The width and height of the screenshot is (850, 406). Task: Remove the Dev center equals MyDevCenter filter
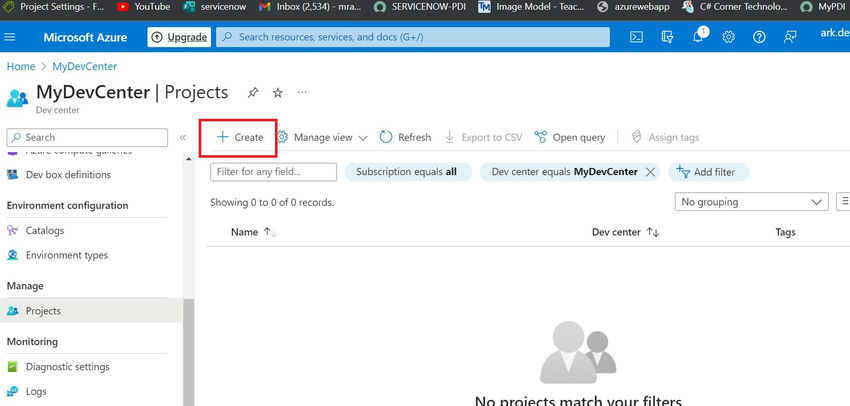651,172
